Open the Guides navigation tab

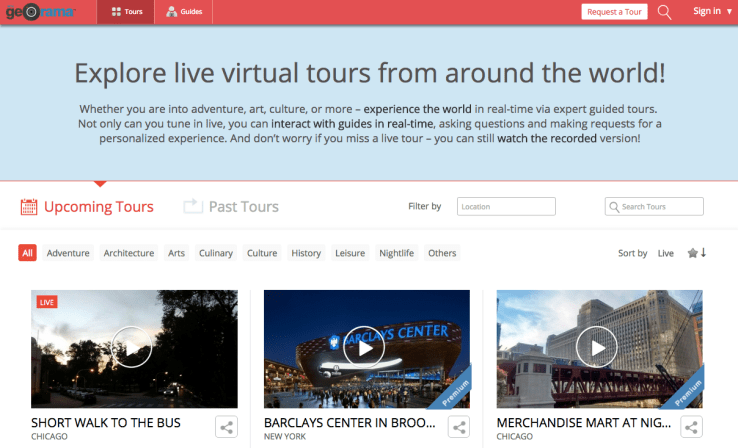tap(184, 12)
